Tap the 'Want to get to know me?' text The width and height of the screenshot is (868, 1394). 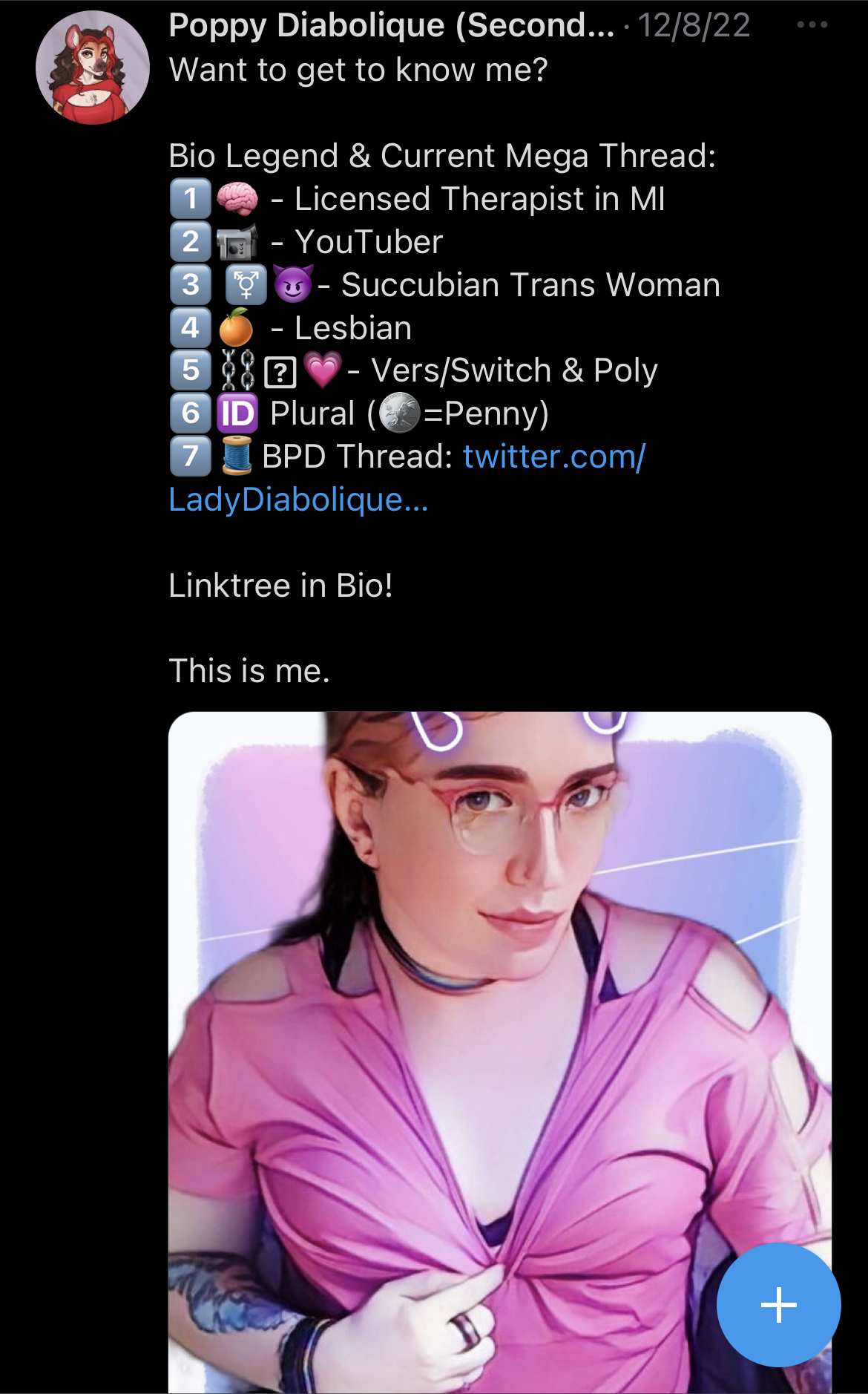(x=358, y=71)
